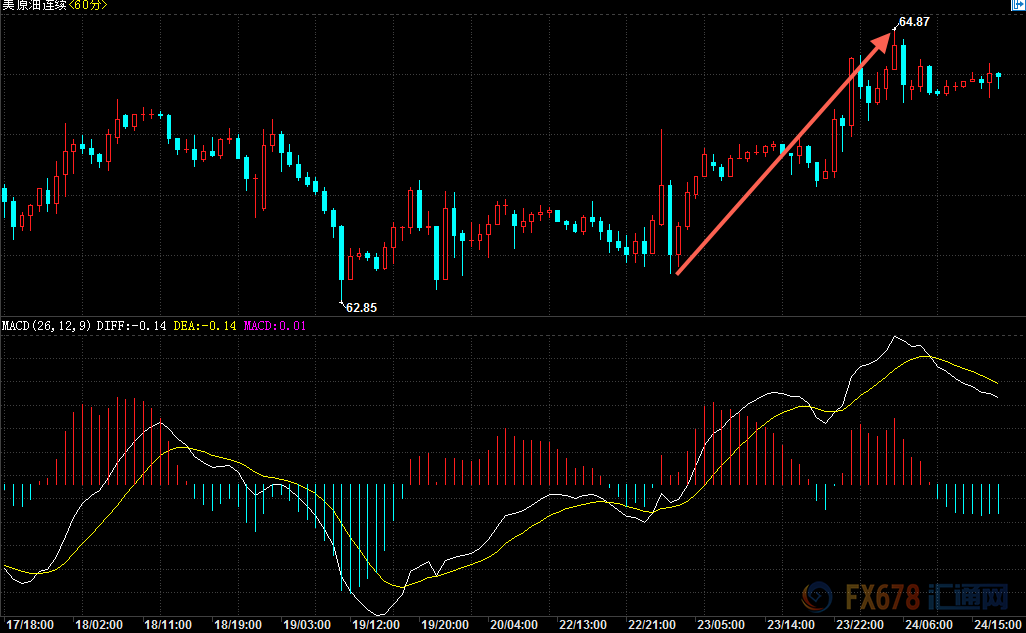The height and width of the screenshot is (633, 1026).
Task: Select the 19/12:00 time axis label
Action: 376,624
